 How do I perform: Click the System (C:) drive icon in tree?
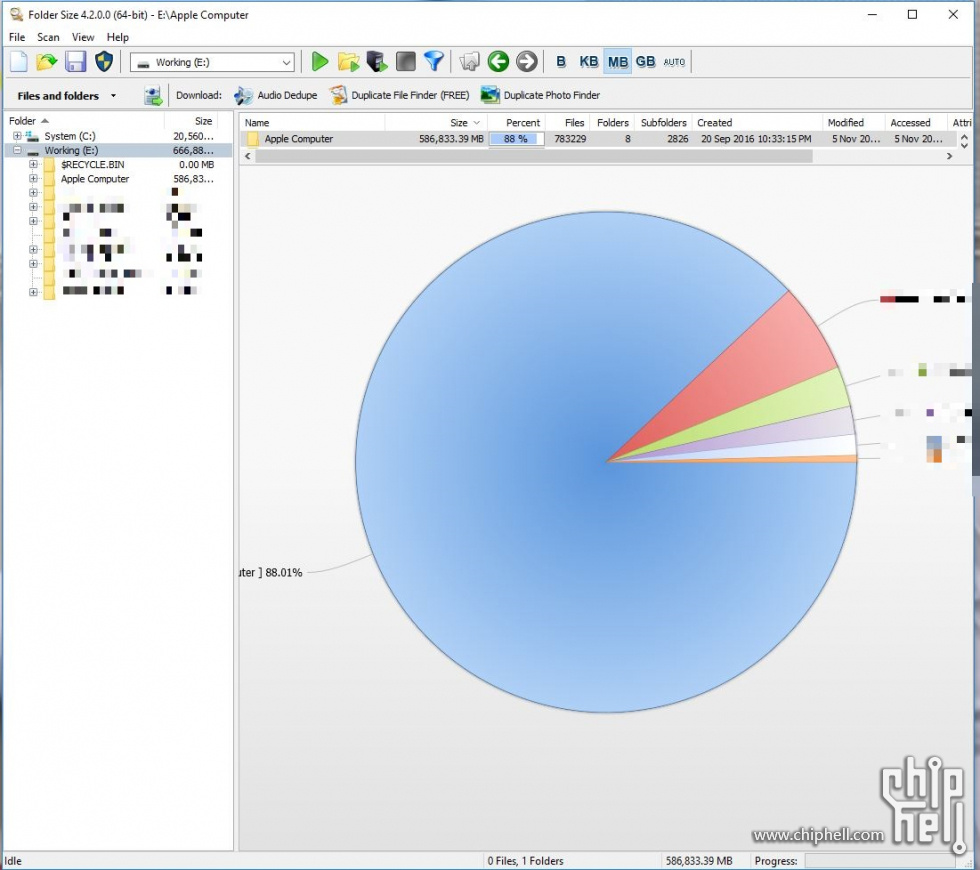[32, 136]
